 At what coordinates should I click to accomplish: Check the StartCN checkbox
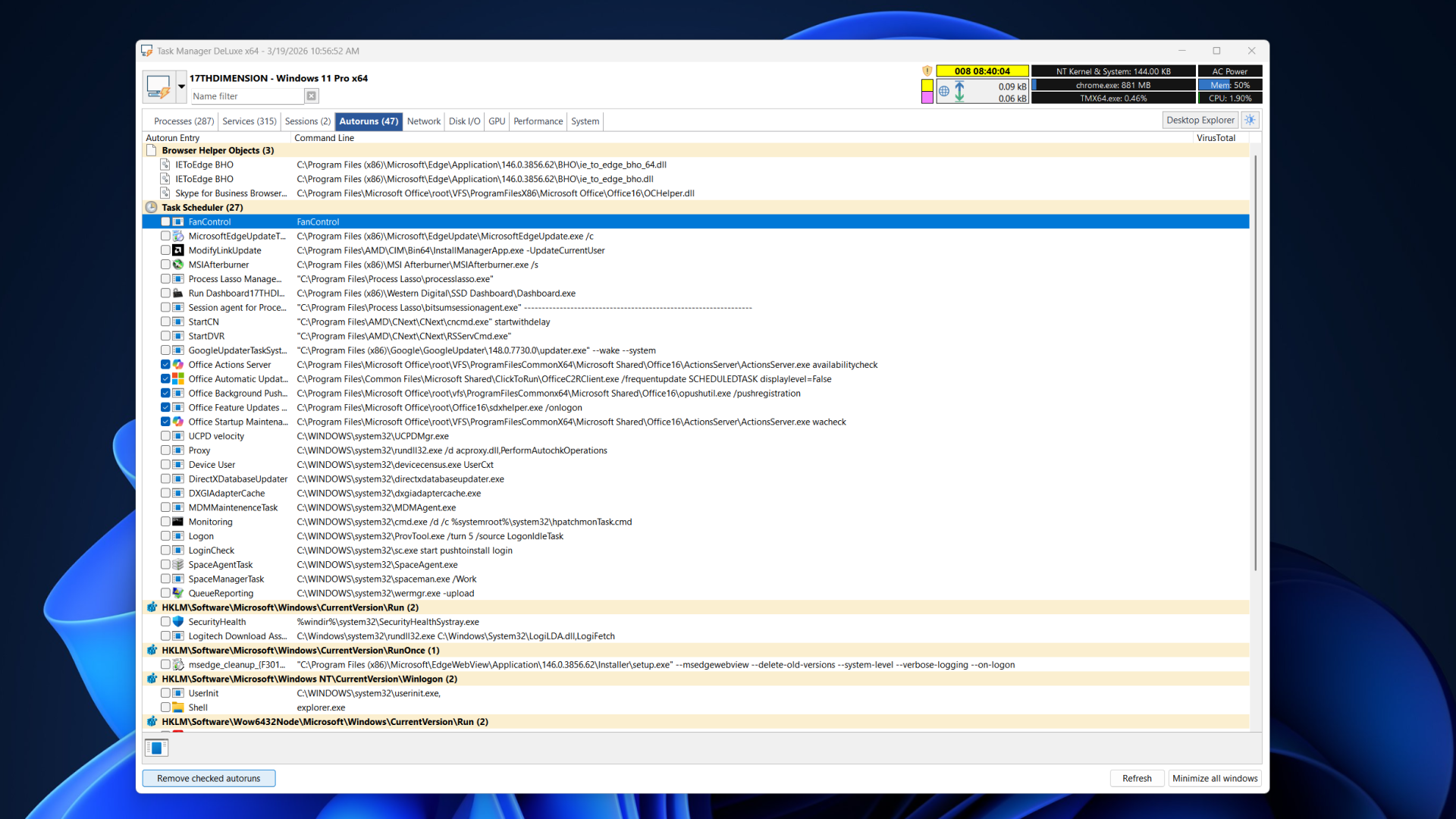click(165, 322)
